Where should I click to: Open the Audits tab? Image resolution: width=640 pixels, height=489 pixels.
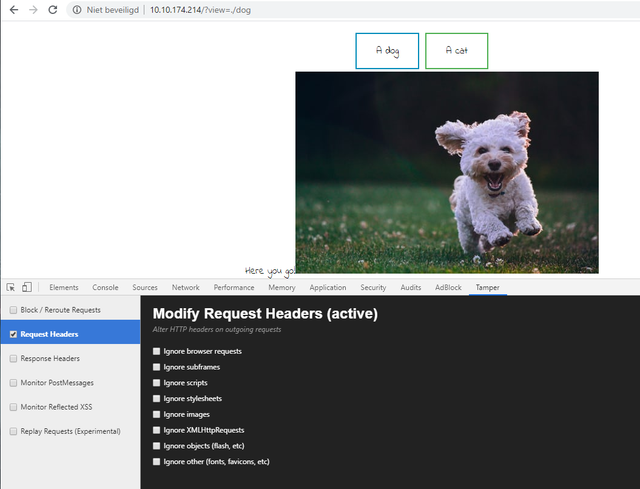(x=411, y=287)
